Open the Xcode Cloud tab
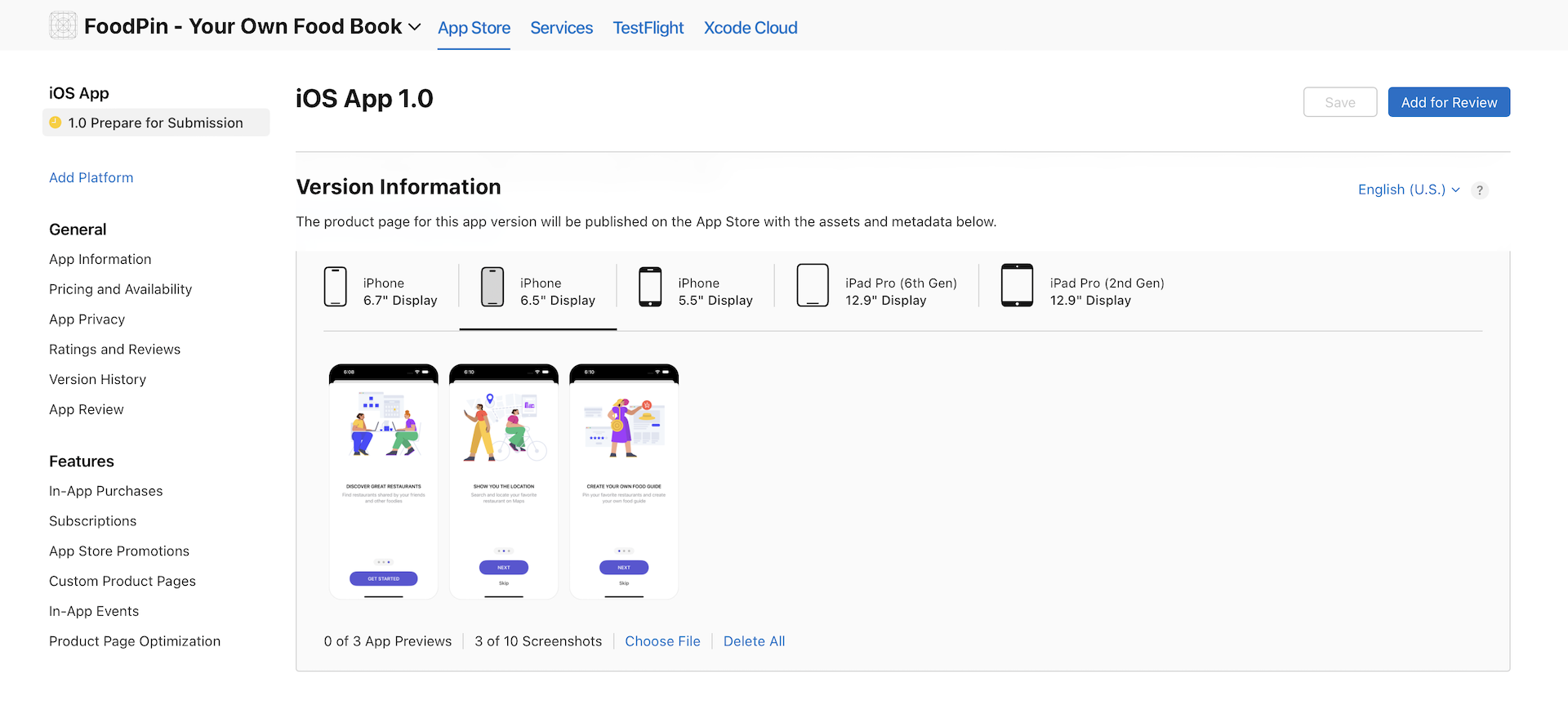The width and height of the screenshot is (1568, 705). [x=750, y=28]
